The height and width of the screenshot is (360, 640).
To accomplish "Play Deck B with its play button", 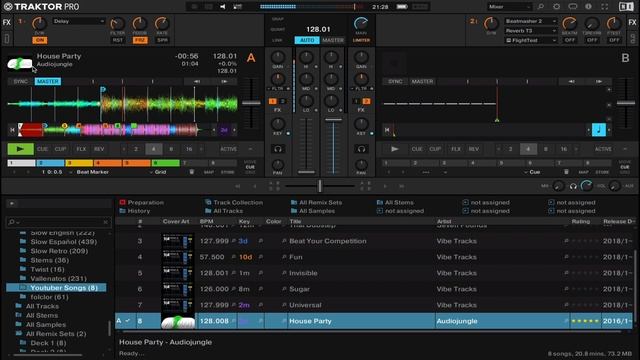I will pos(395,149).
